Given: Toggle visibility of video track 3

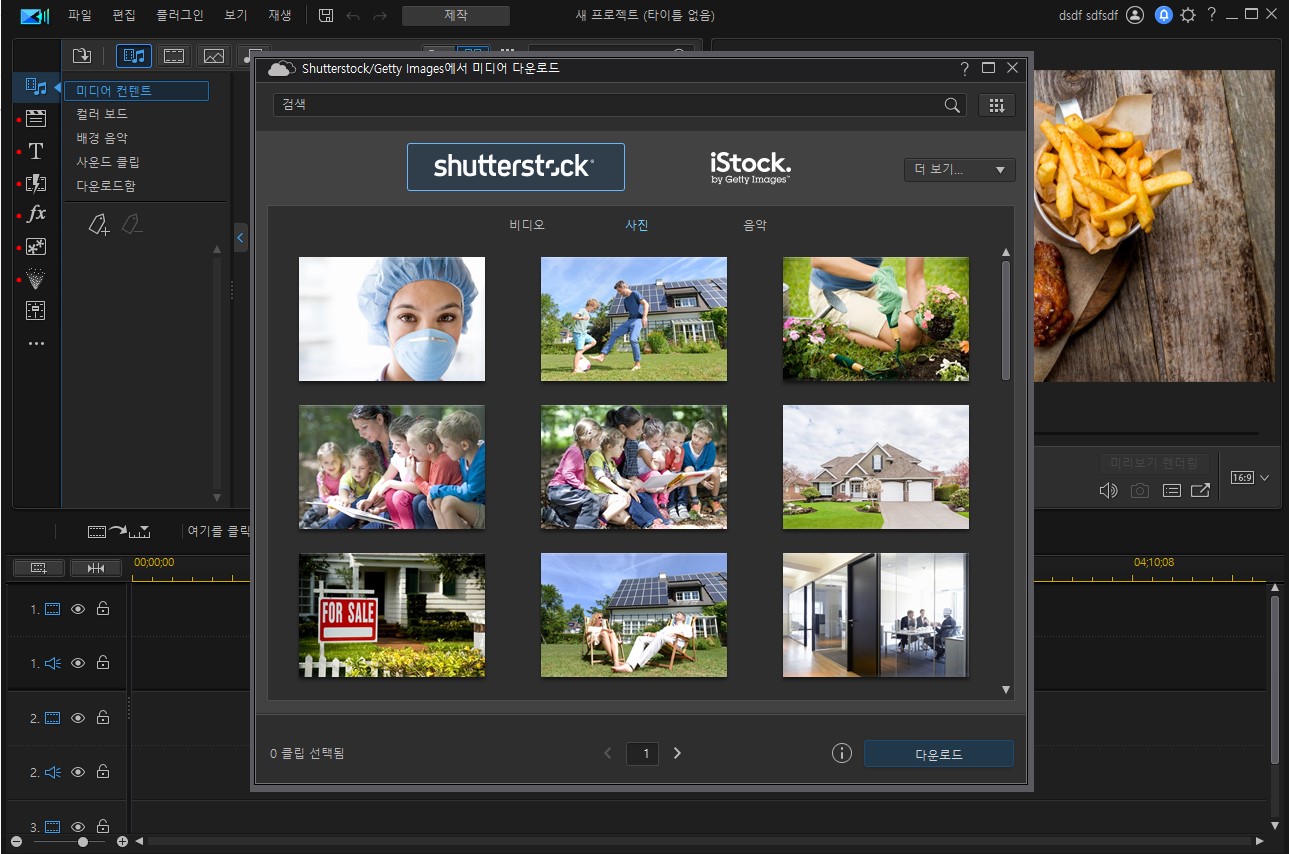Looking at the screenshot, I should click(78, 827).
